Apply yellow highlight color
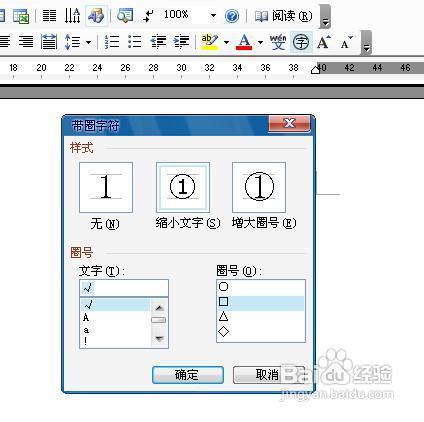Screen dimensions: 424x422 [x=209, y=42]
